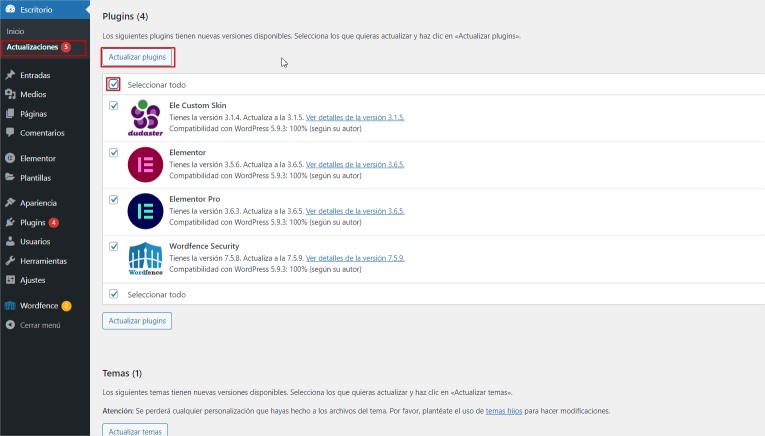
Task: Click the red 4 badge beside Plugins
Action: click(x=54, y=222)
